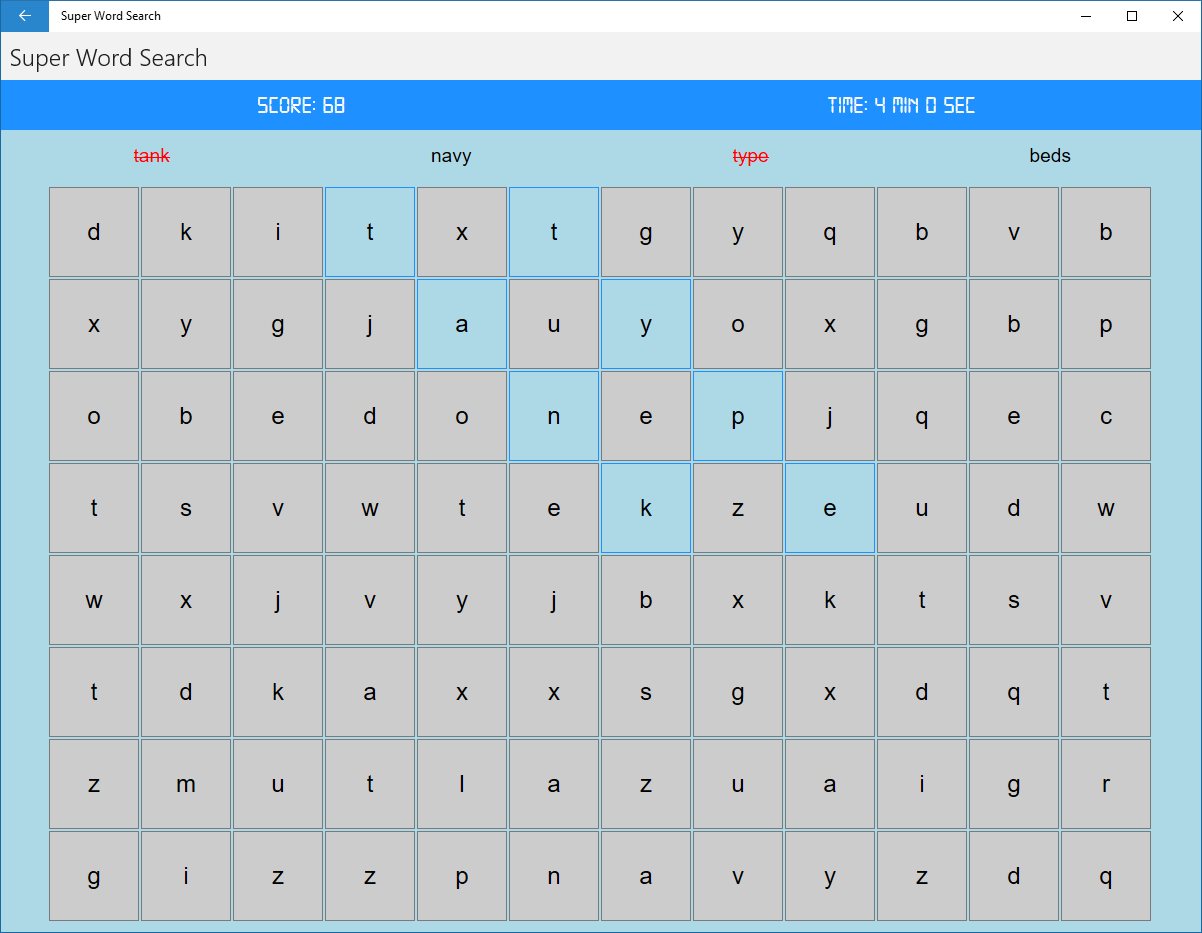Maximize the Super Word Search window

pos(1132,16)
